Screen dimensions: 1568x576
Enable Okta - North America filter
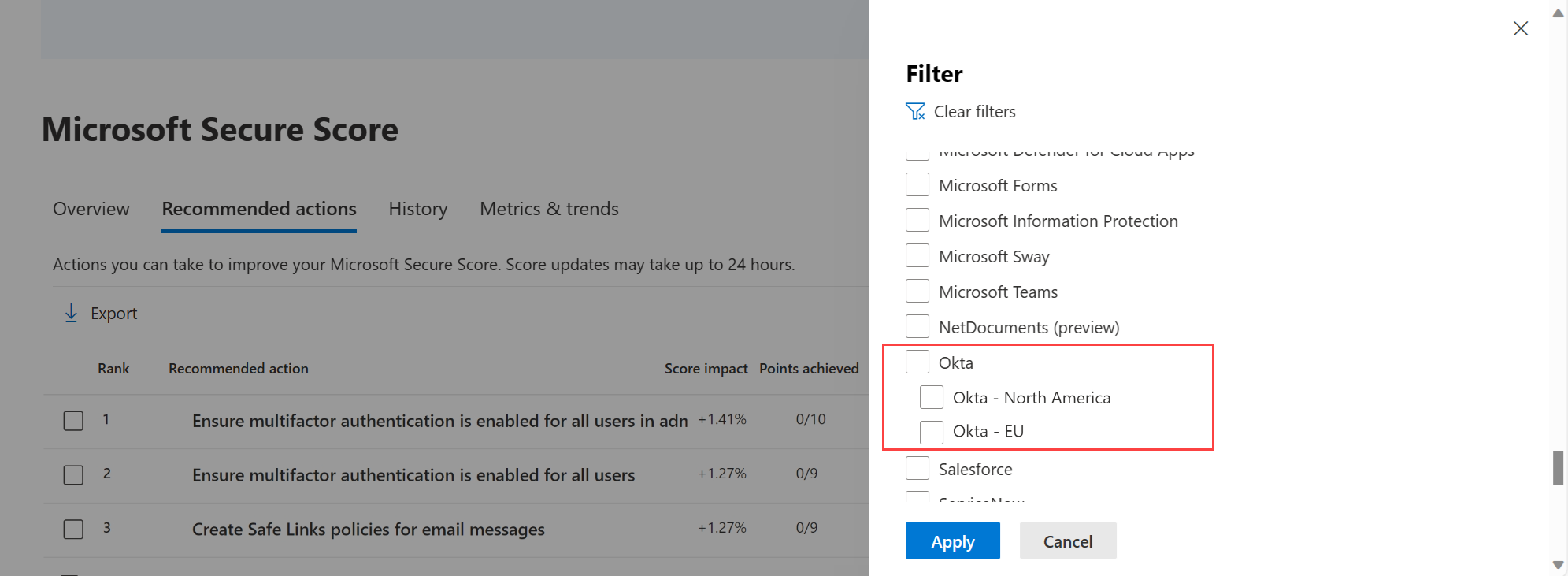click(x=932, y=398)
